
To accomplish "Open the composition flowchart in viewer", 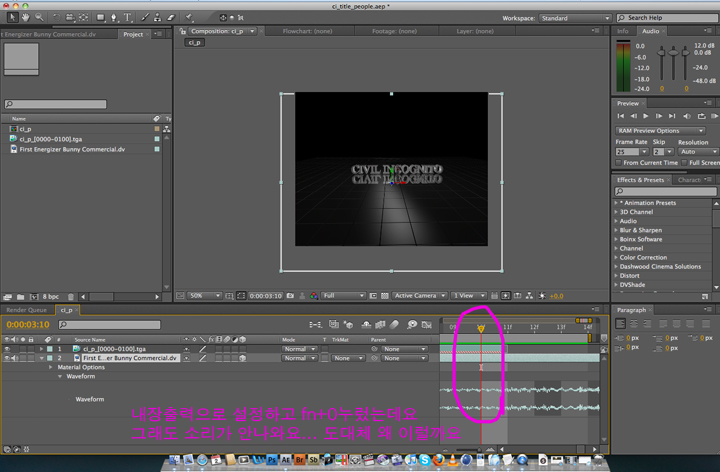I will click(529, 296).
